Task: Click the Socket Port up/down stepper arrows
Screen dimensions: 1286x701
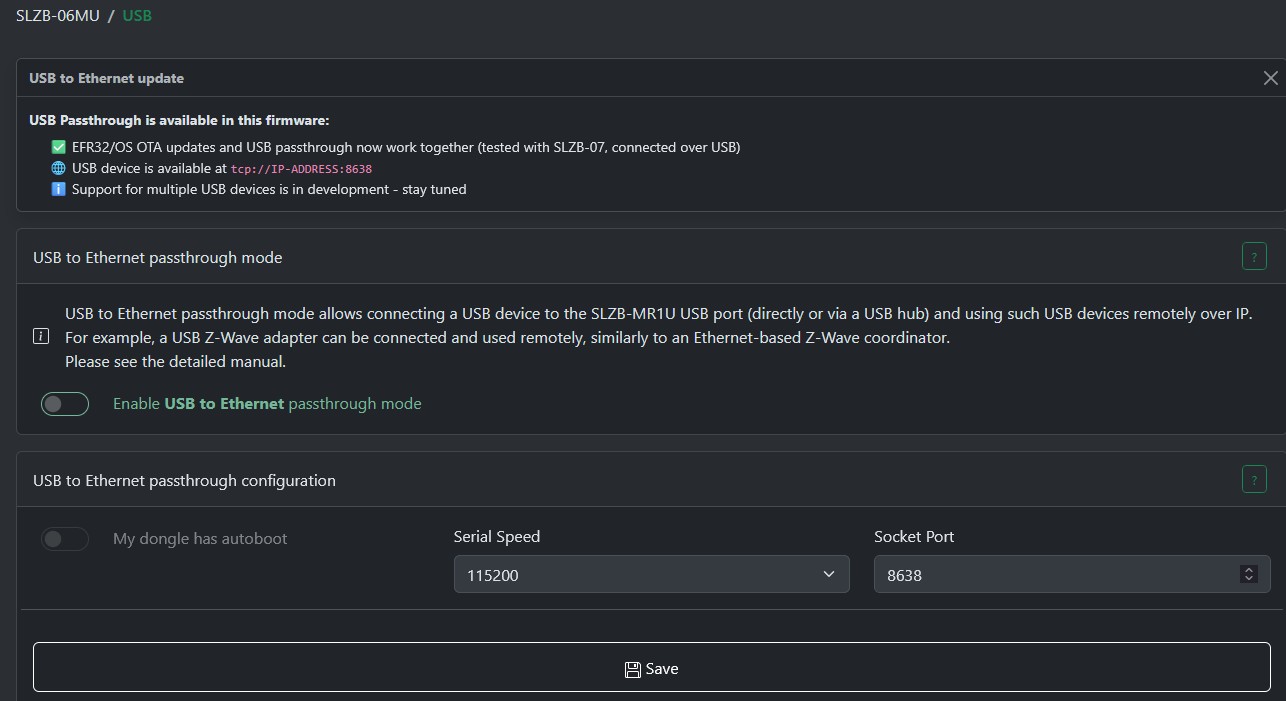Action: (1247, 574)
